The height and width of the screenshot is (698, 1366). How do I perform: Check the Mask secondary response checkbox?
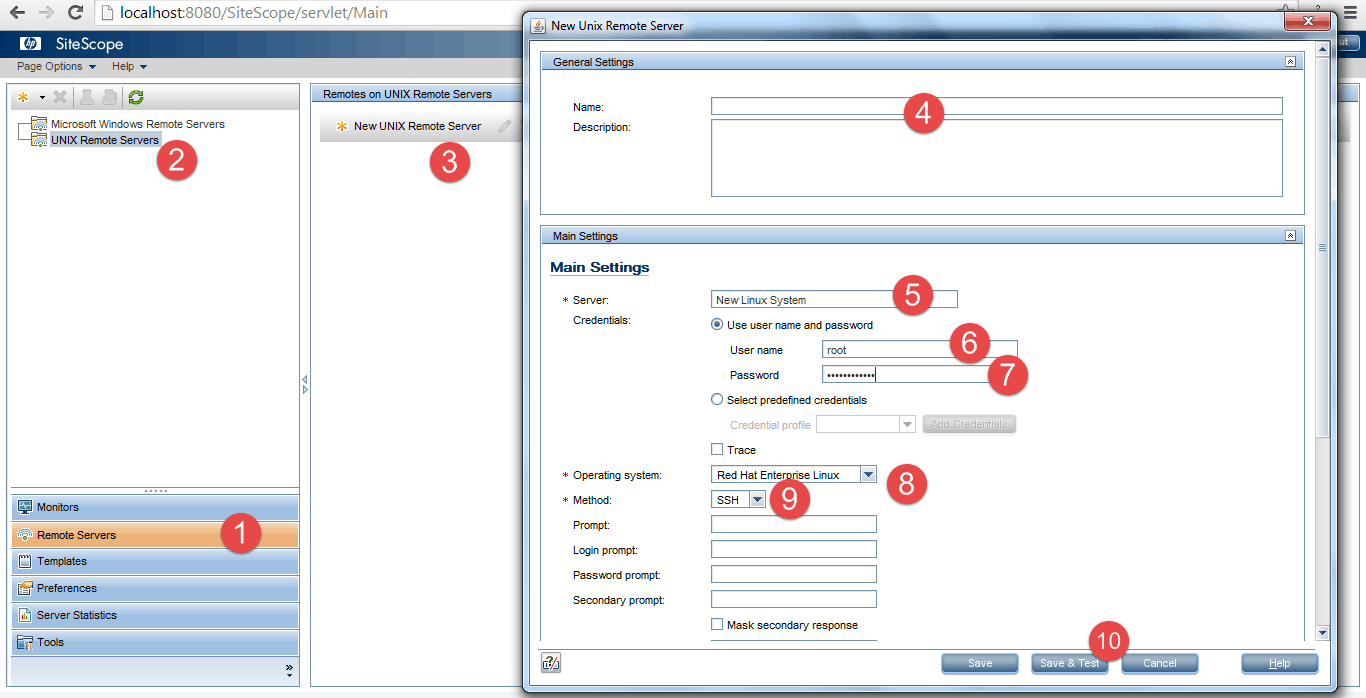[716, 625]
